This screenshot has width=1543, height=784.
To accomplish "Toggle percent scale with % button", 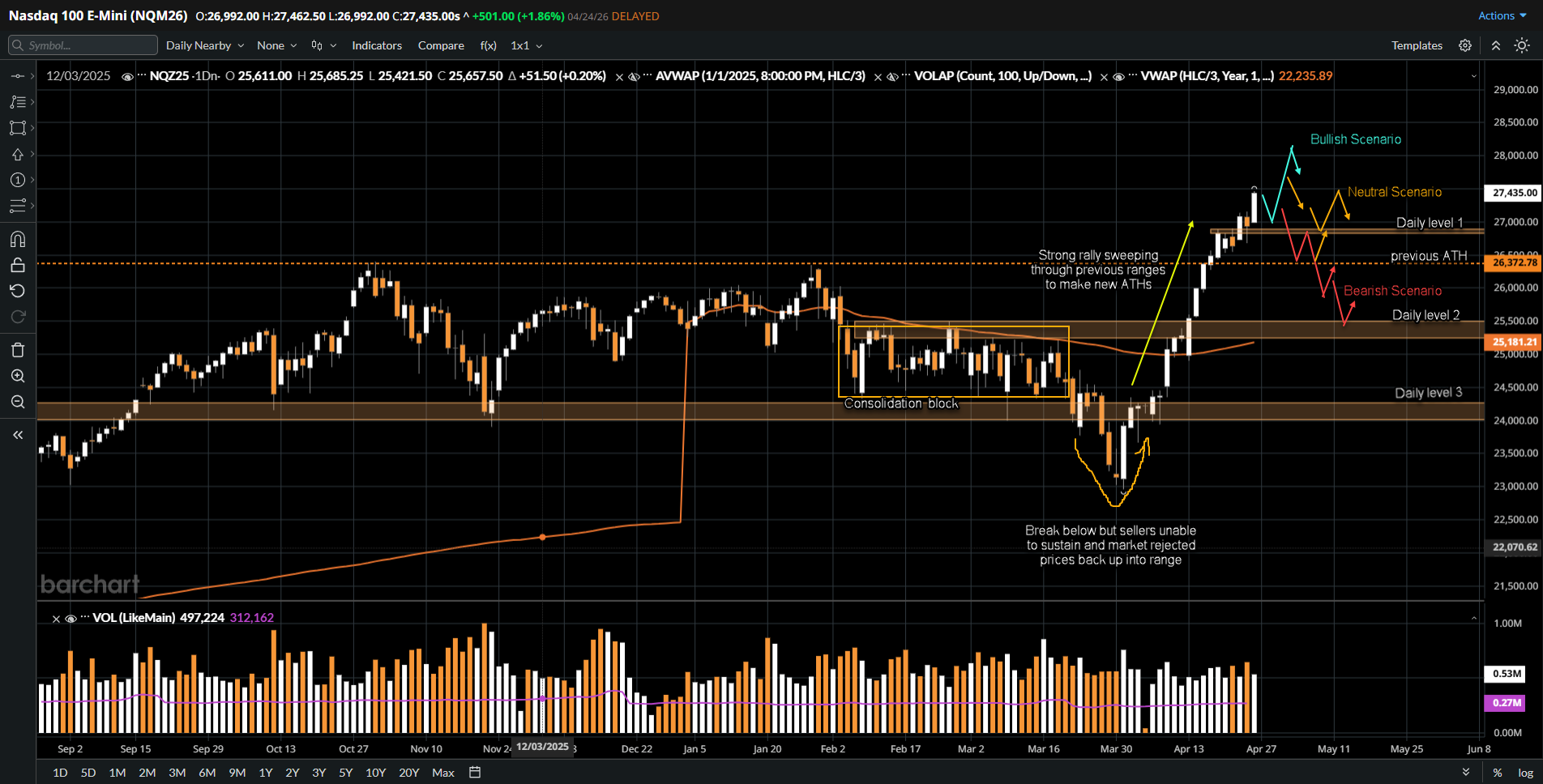I will coord(1498,773).
